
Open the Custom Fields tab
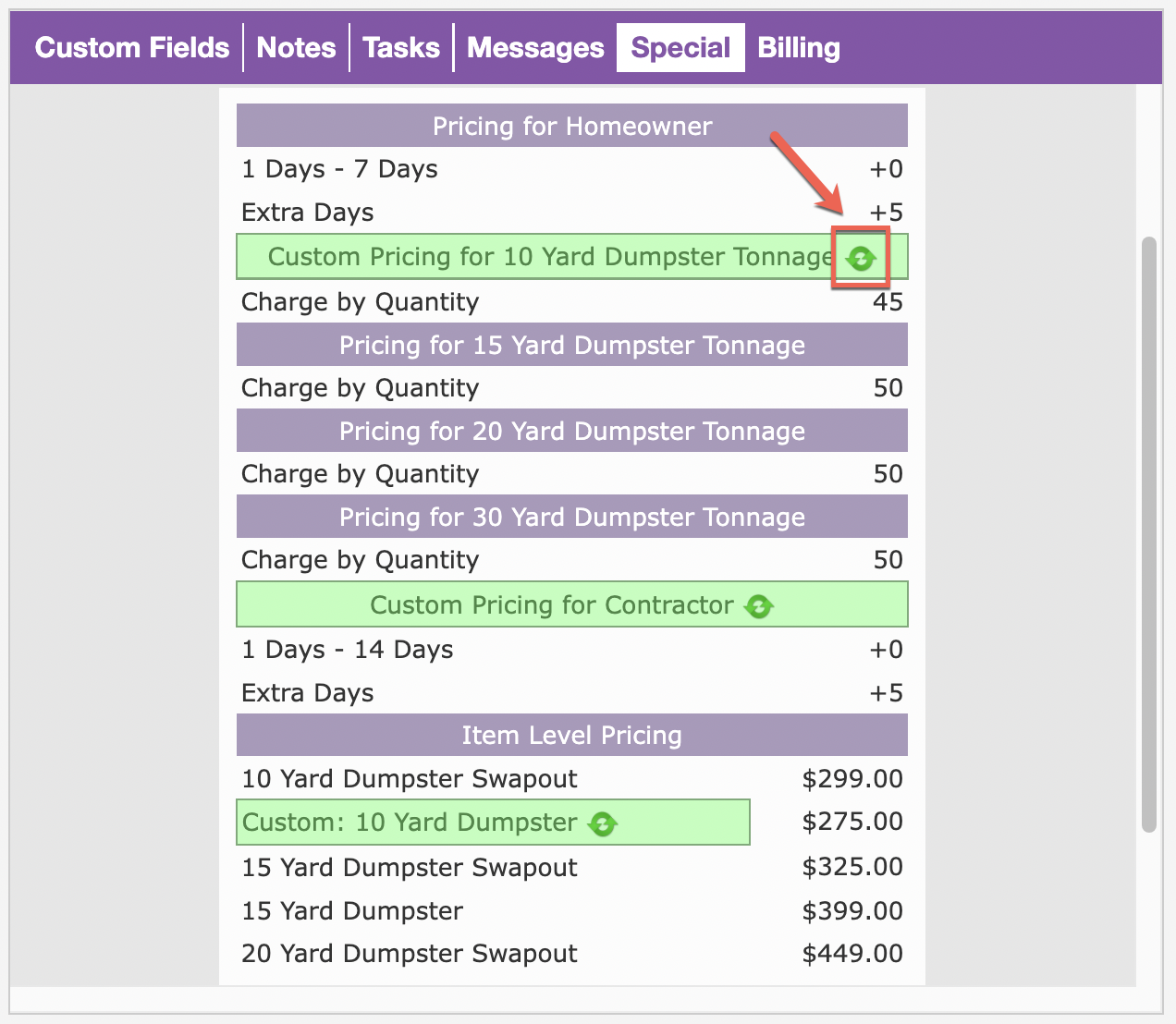click(132, 48)
